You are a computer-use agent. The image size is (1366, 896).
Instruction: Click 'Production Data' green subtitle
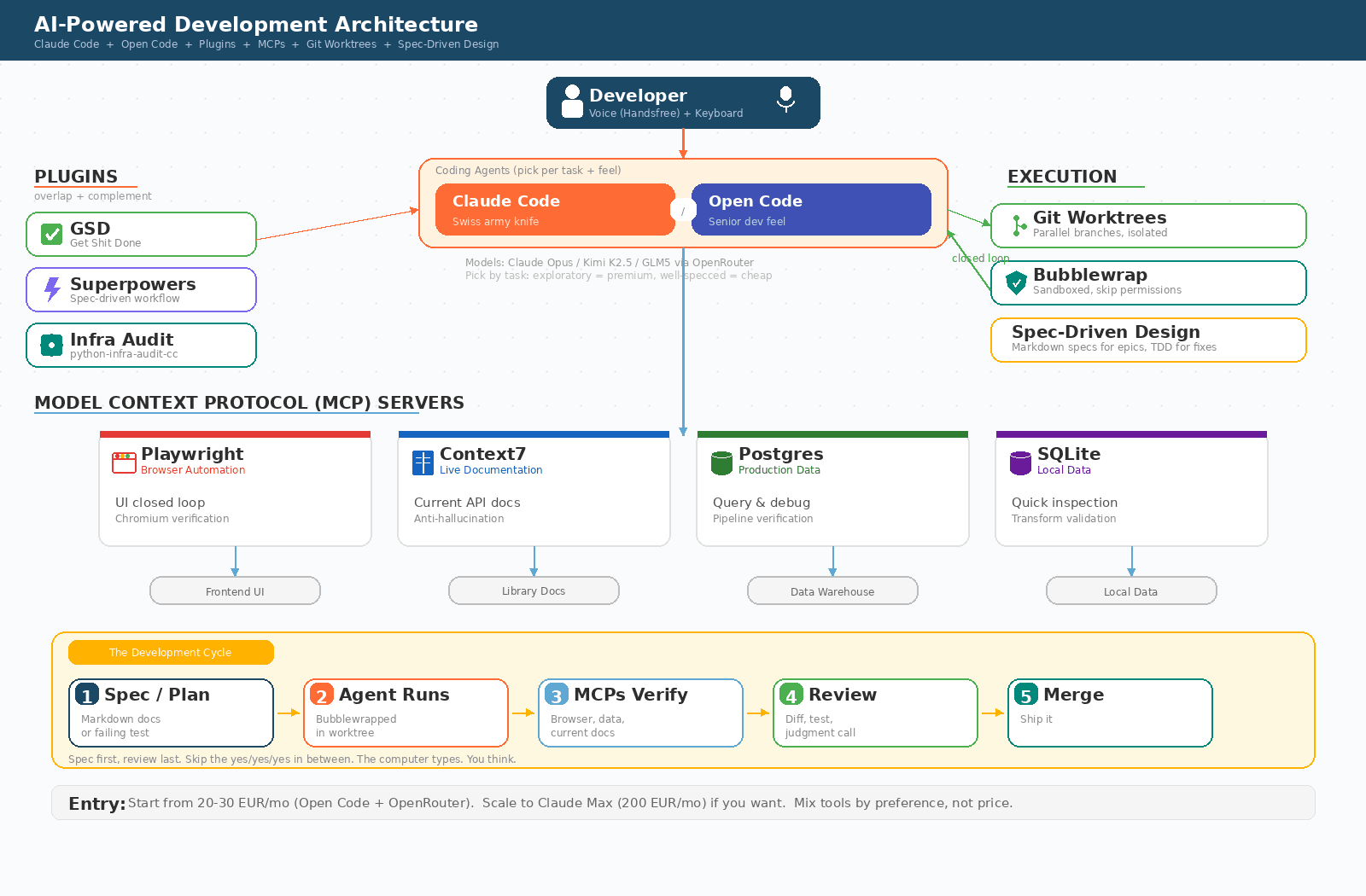point(779,470)
